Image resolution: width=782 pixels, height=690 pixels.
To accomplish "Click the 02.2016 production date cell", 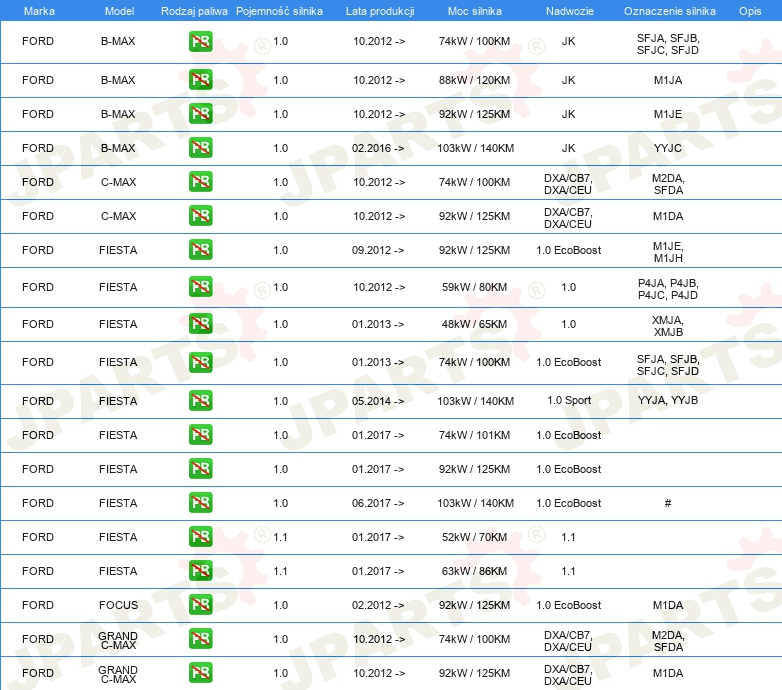I will [379, 148].
